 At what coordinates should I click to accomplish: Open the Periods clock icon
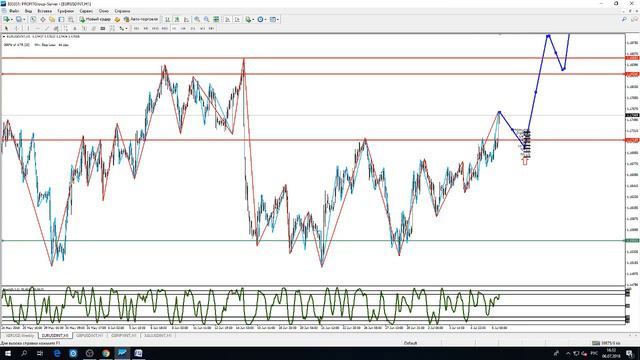260,19
